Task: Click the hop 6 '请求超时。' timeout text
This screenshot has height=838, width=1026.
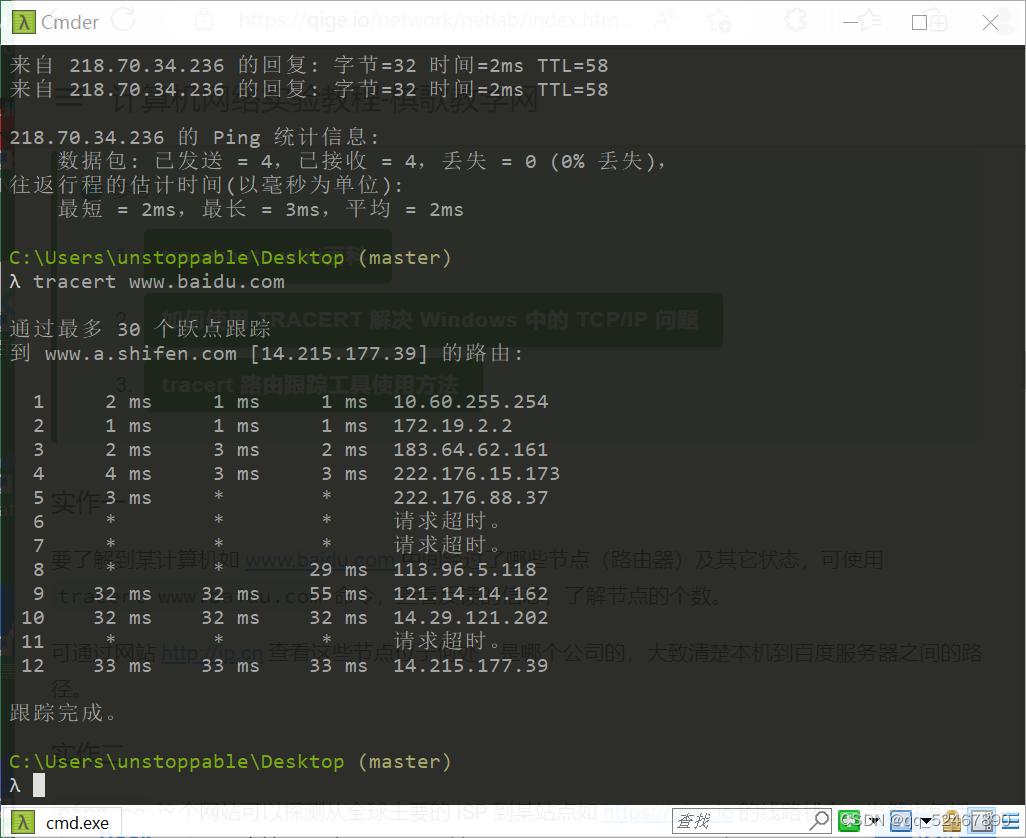Action: 448,521
